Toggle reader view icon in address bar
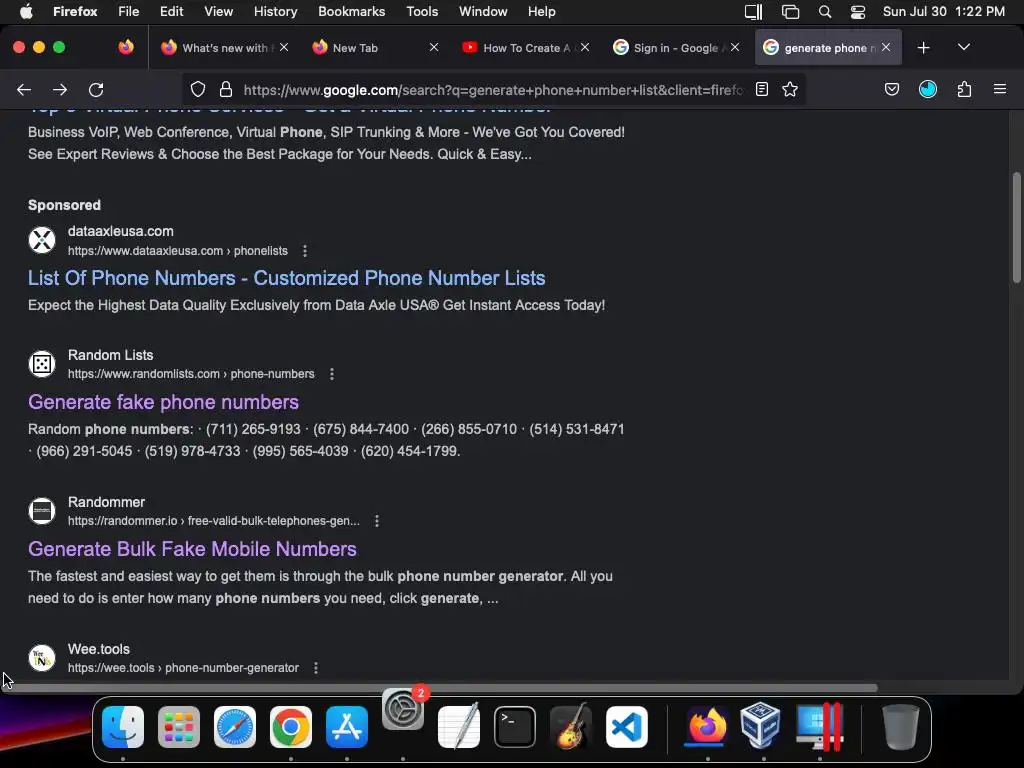This screenshot has height=768, width=1024. (761, 89)
